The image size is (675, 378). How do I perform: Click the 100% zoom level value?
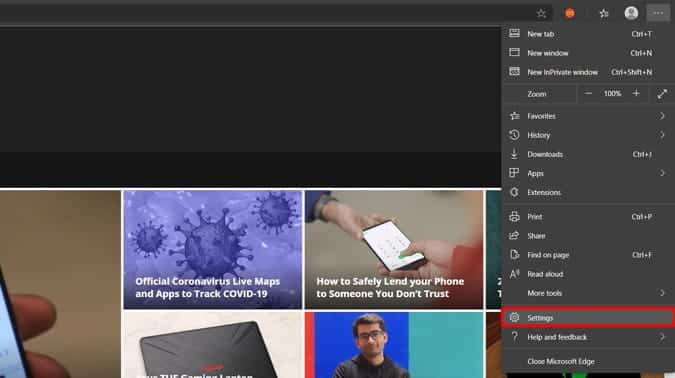tap(612, 93)
